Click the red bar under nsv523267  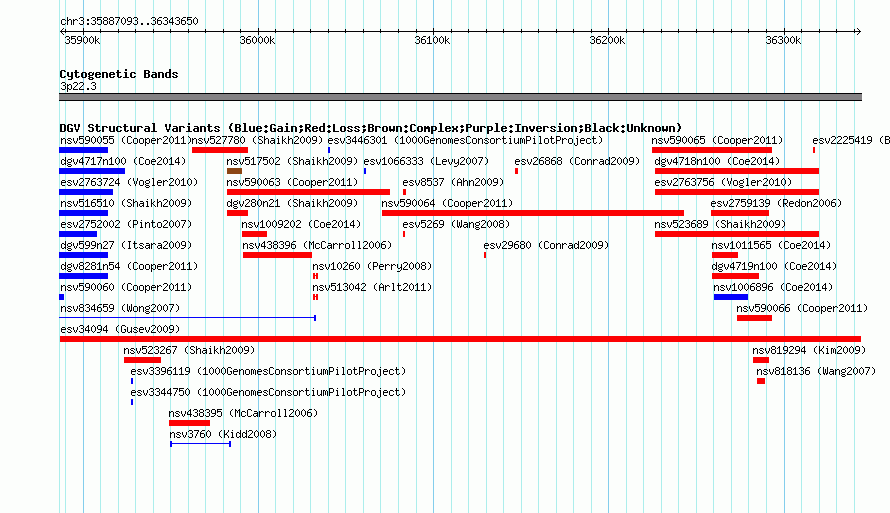click(142, 360)
